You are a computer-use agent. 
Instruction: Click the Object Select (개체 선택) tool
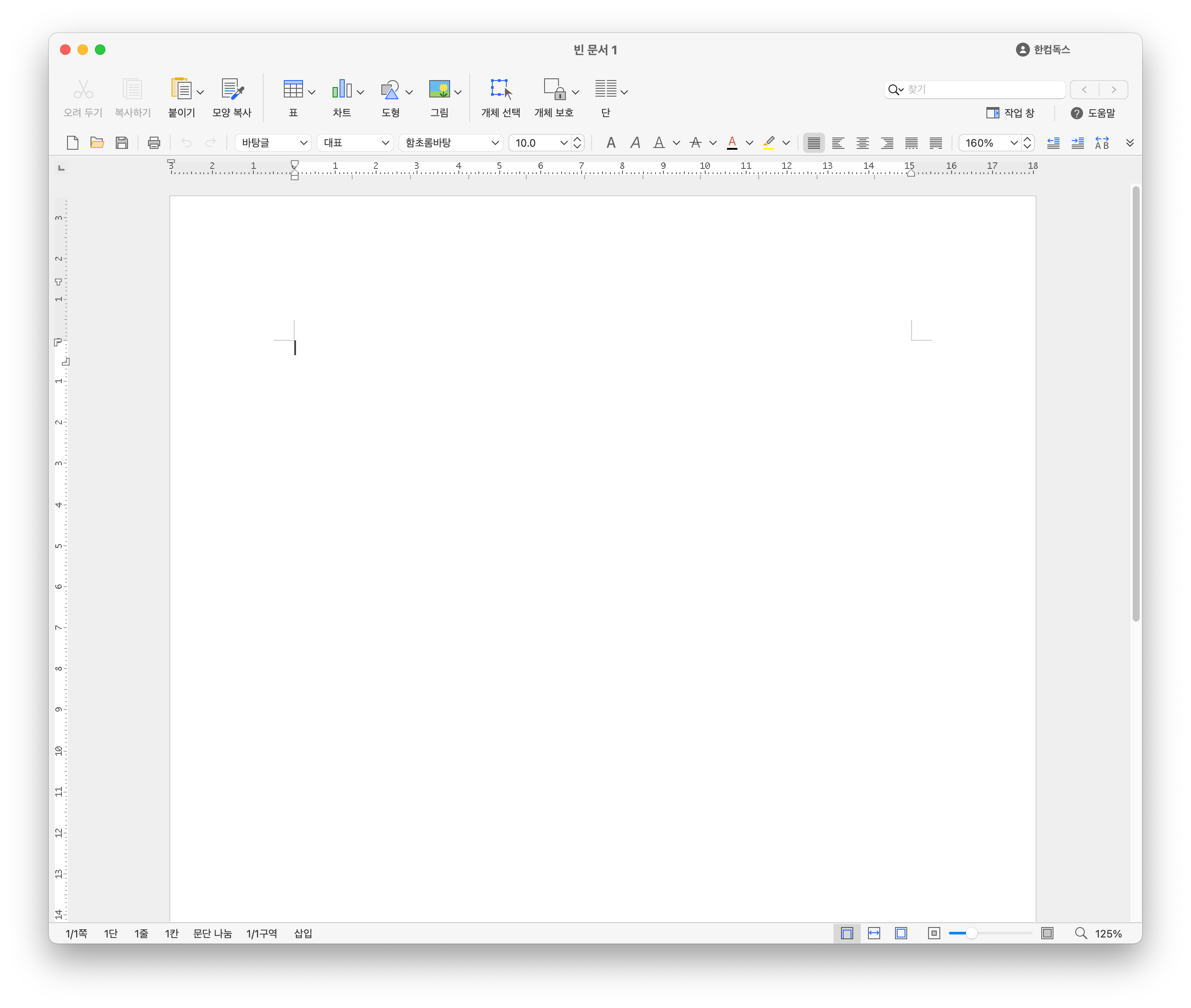500,90
